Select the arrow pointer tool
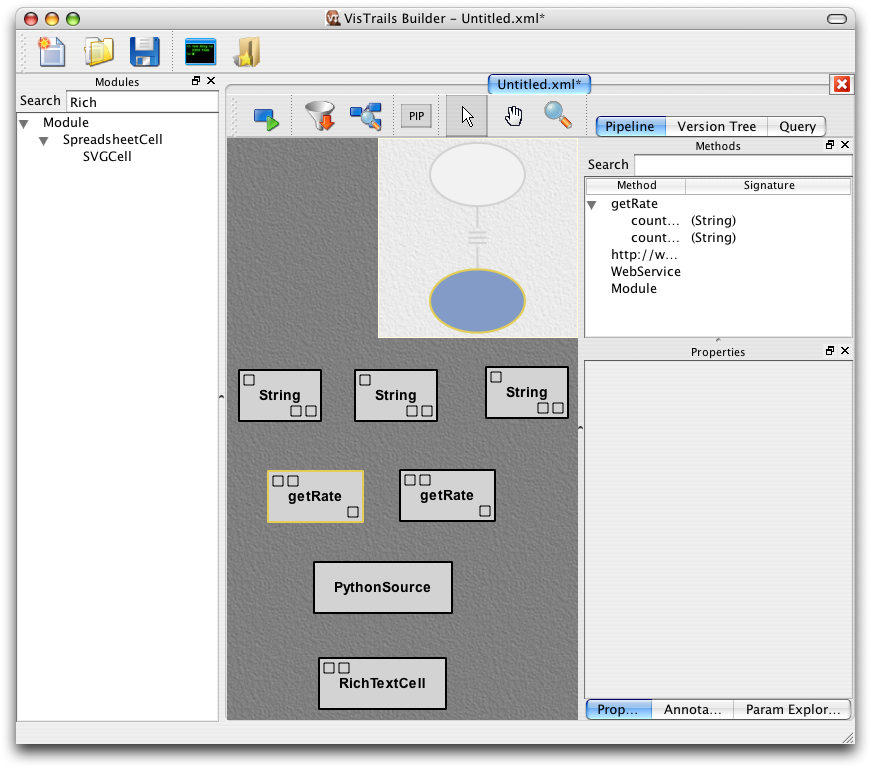871x768 pixels. coord(467,116)
